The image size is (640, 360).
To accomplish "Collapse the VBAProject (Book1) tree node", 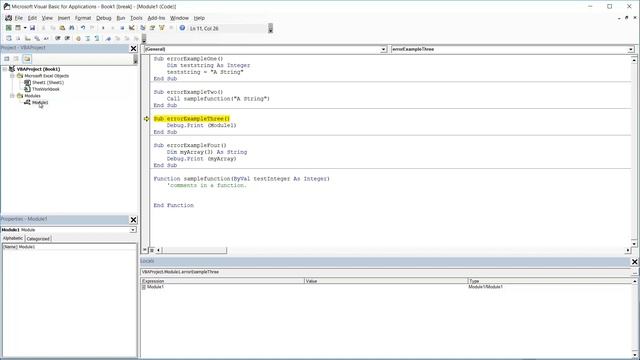I will [x=5, y=69].
